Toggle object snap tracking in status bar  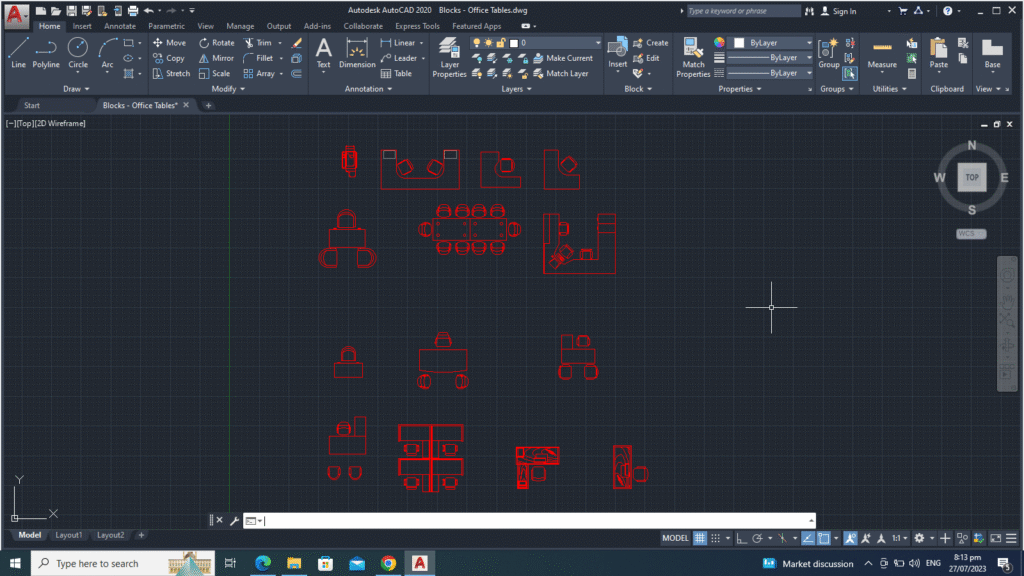808,538
